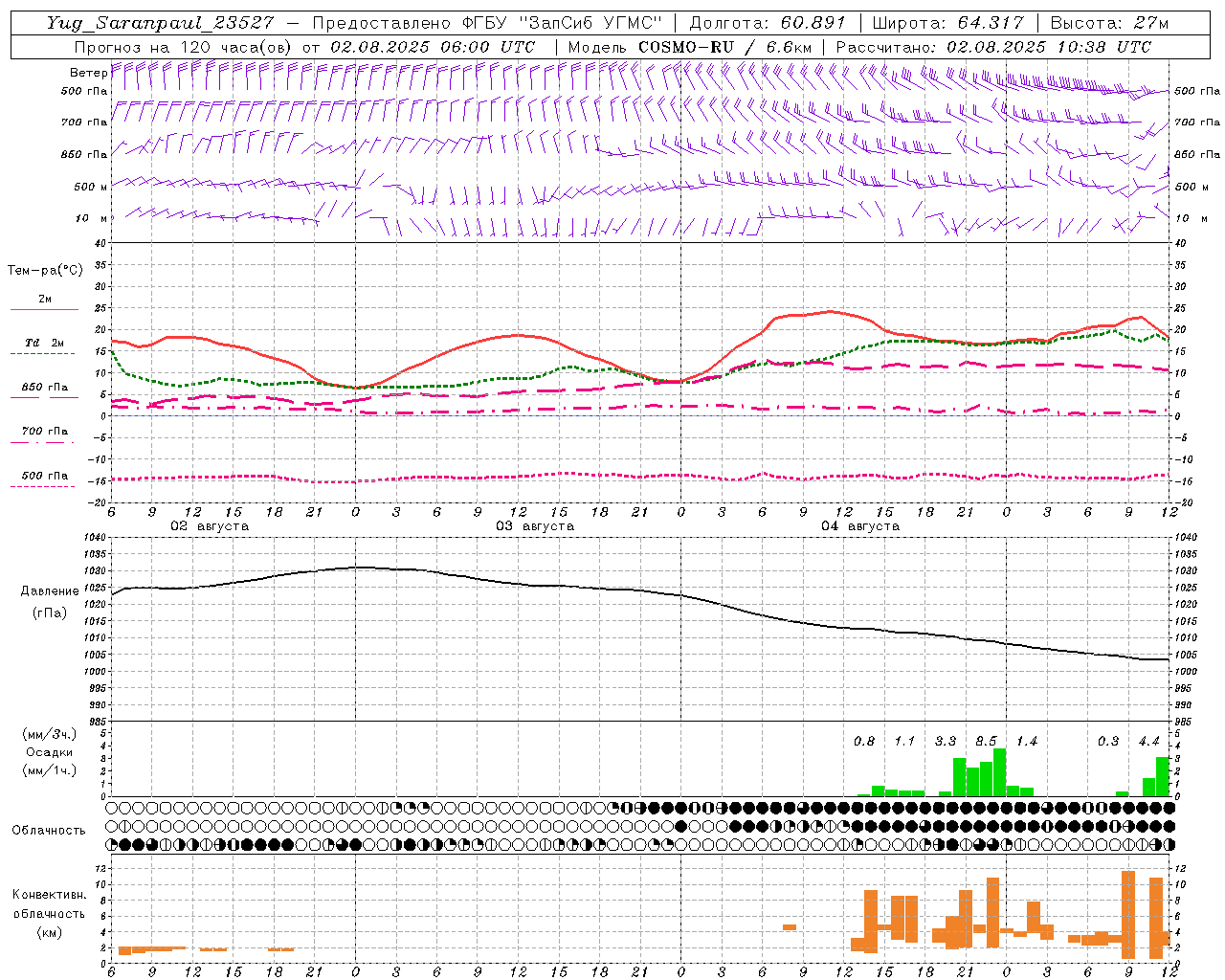Click the 04 августа date label
Image resolution: width=1225 pixels, height=980 pixels.
coord(860,526)
